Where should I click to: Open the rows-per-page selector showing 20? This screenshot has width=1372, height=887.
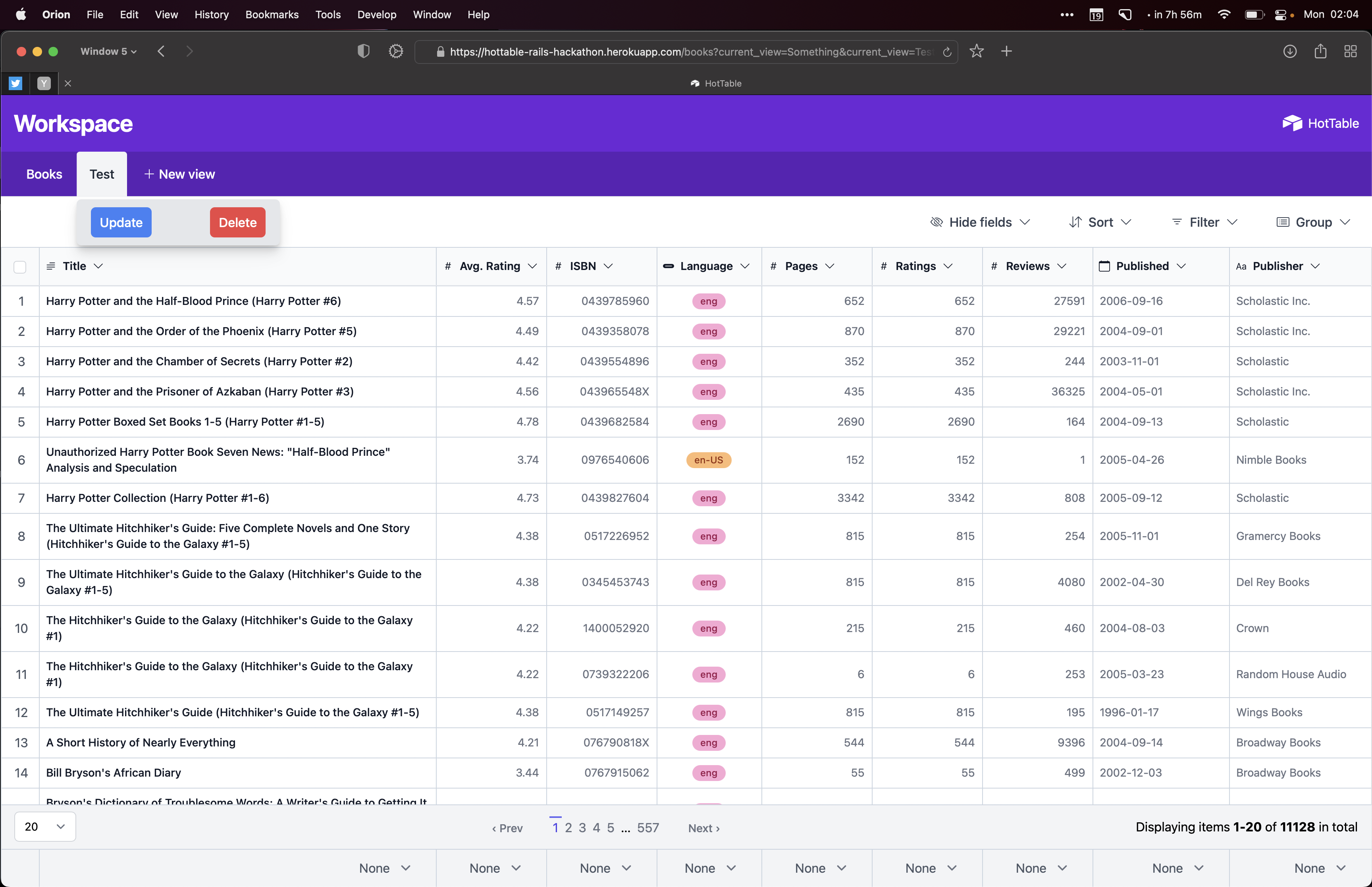tap(45, 827)
